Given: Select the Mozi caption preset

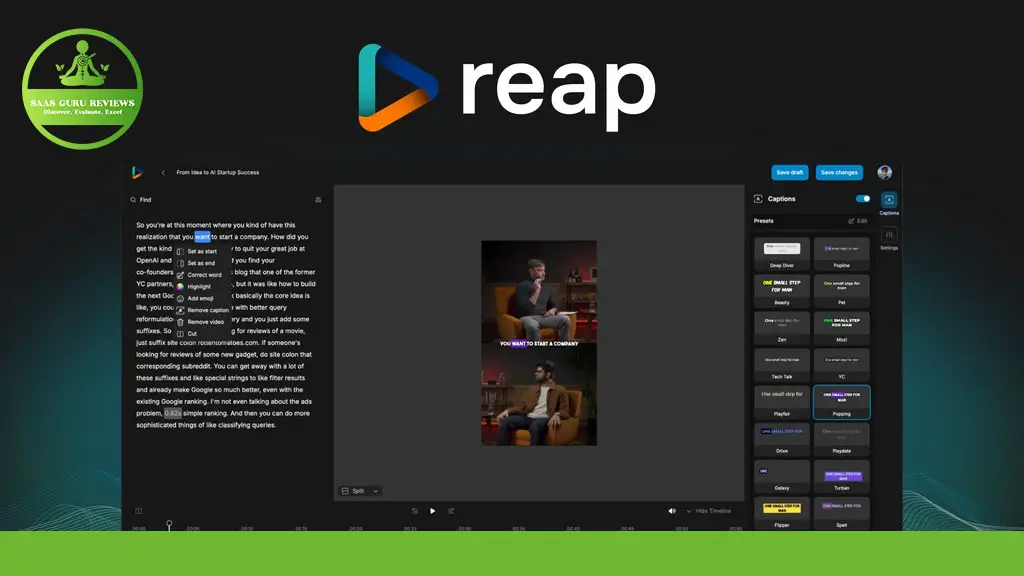Looking at the screenshot, I should pos(841,328).
